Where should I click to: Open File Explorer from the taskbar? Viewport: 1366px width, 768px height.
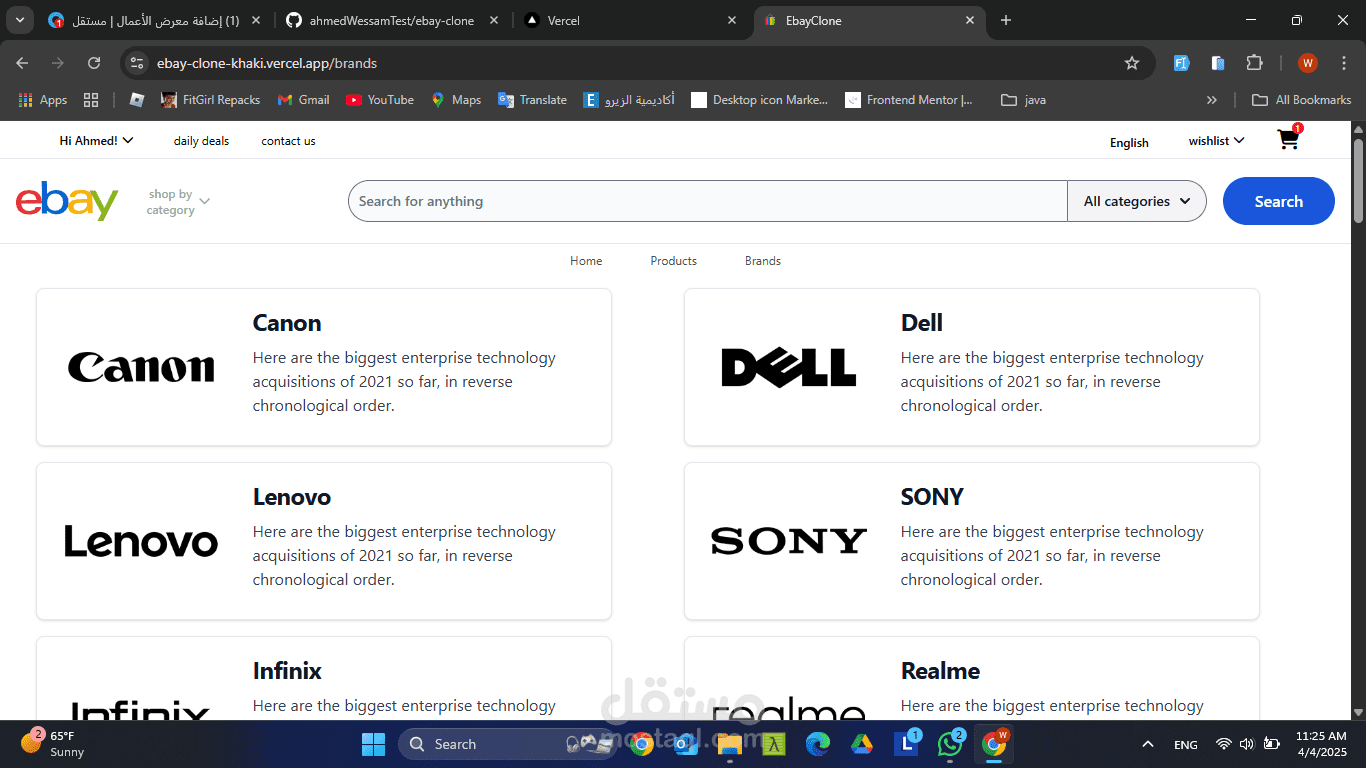pos(730,744)
